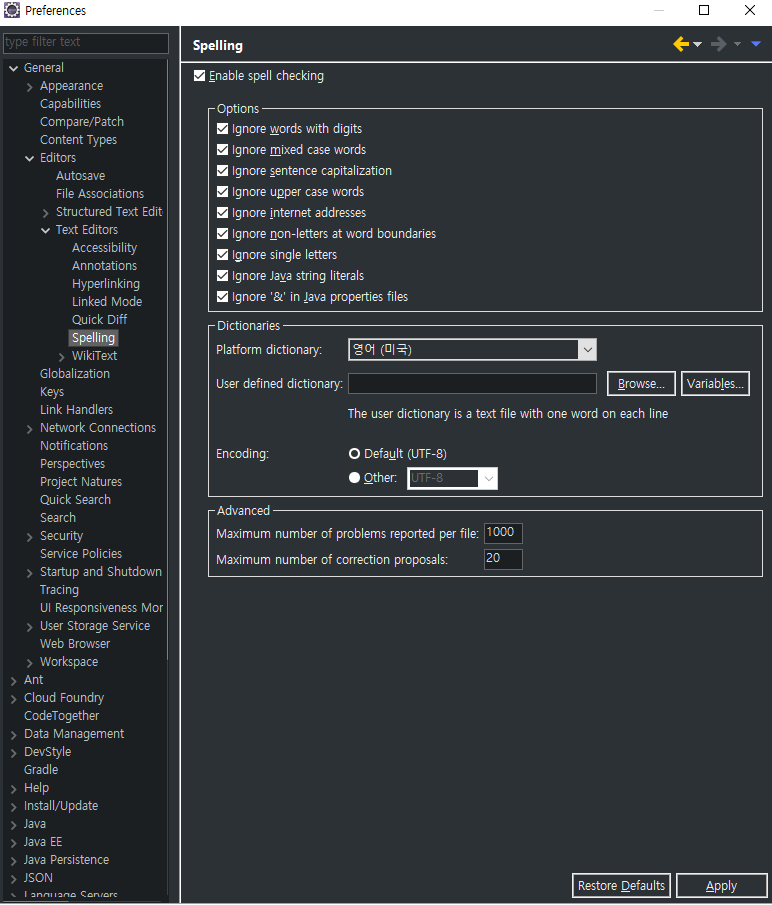Screen dimensions: 772x905
Task: Click the Forward navigation arrow
Action: tap(718, 44)
